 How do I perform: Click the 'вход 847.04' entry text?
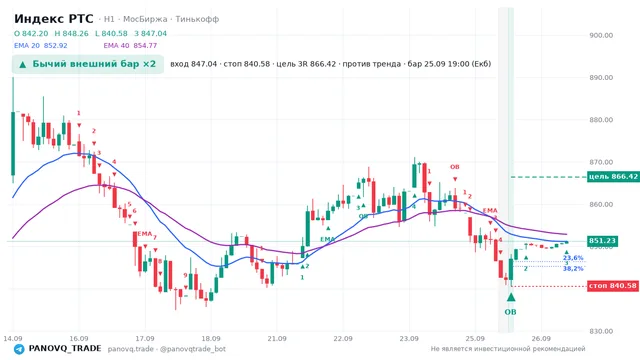[x=193, y=64]
